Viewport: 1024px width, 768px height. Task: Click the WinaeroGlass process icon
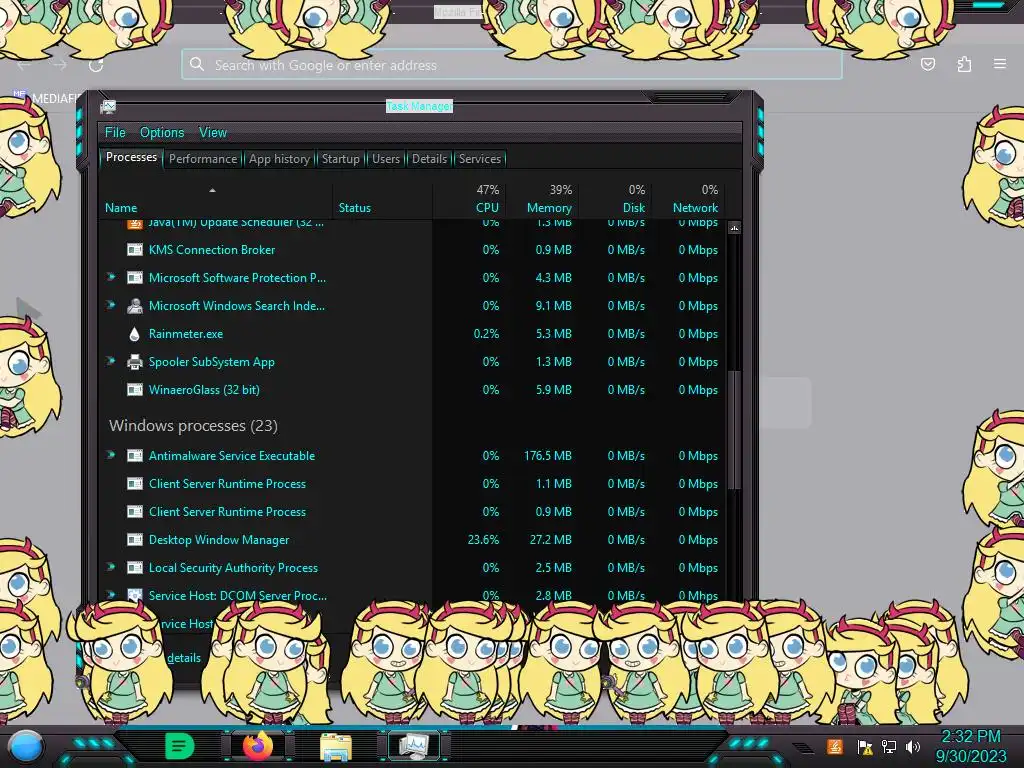pyautogui.click(x=135, y=390)
